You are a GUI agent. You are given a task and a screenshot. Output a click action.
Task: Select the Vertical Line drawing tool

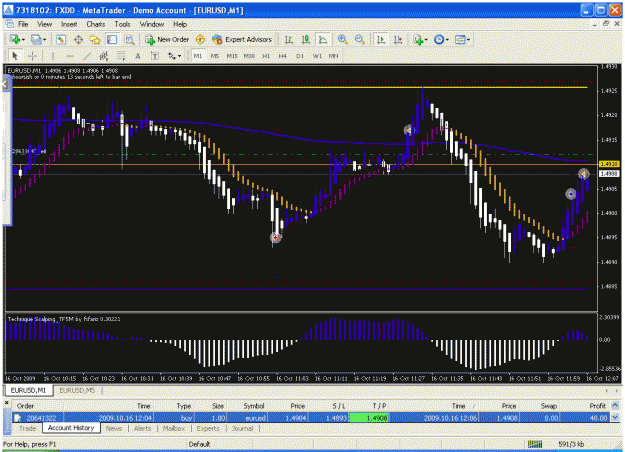tap(53, 56)
